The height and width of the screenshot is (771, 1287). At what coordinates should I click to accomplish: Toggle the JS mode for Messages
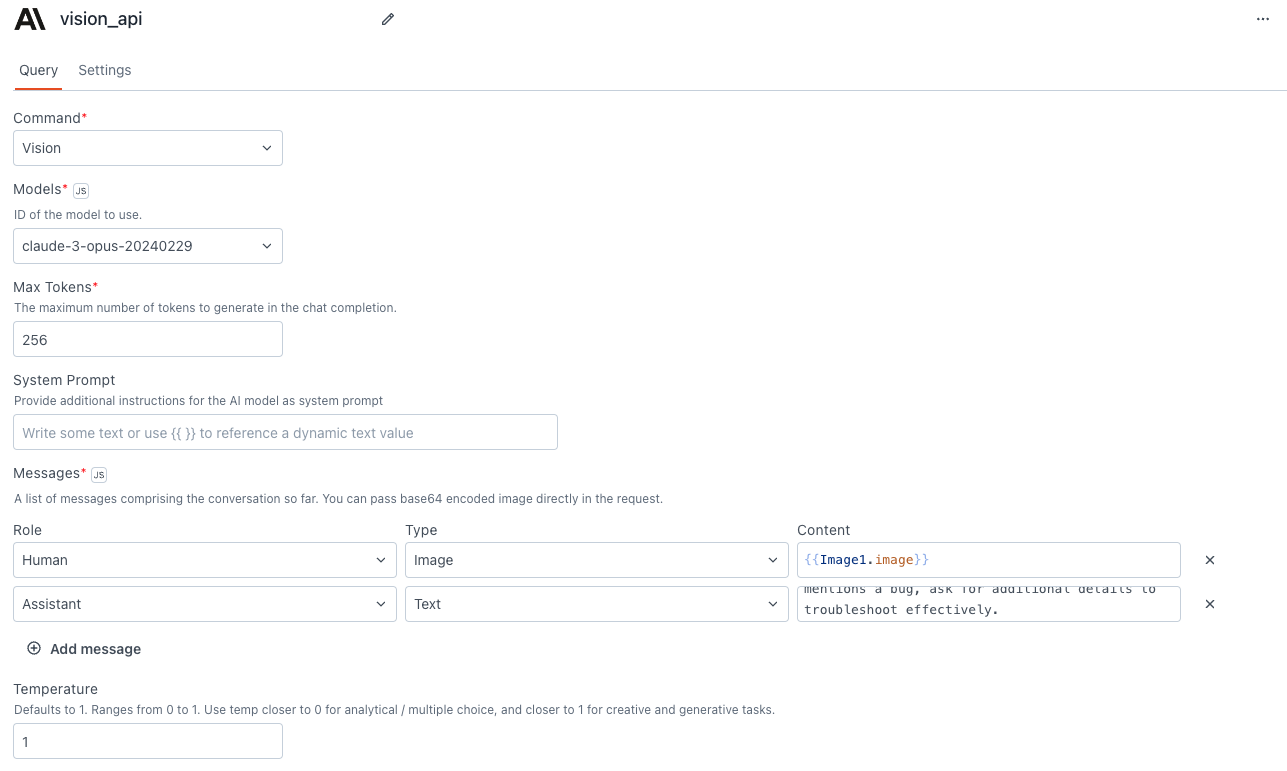pyautogui.click(x=99, y=474)
